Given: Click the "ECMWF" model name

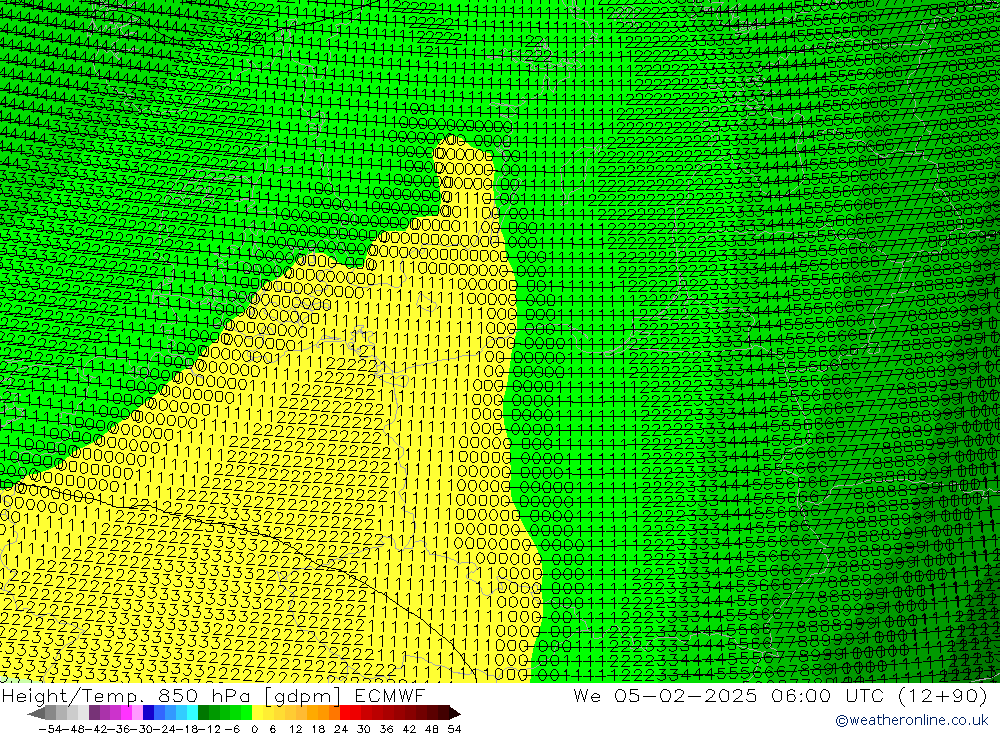Looking at the screenshot, I should tap(389, 695).
